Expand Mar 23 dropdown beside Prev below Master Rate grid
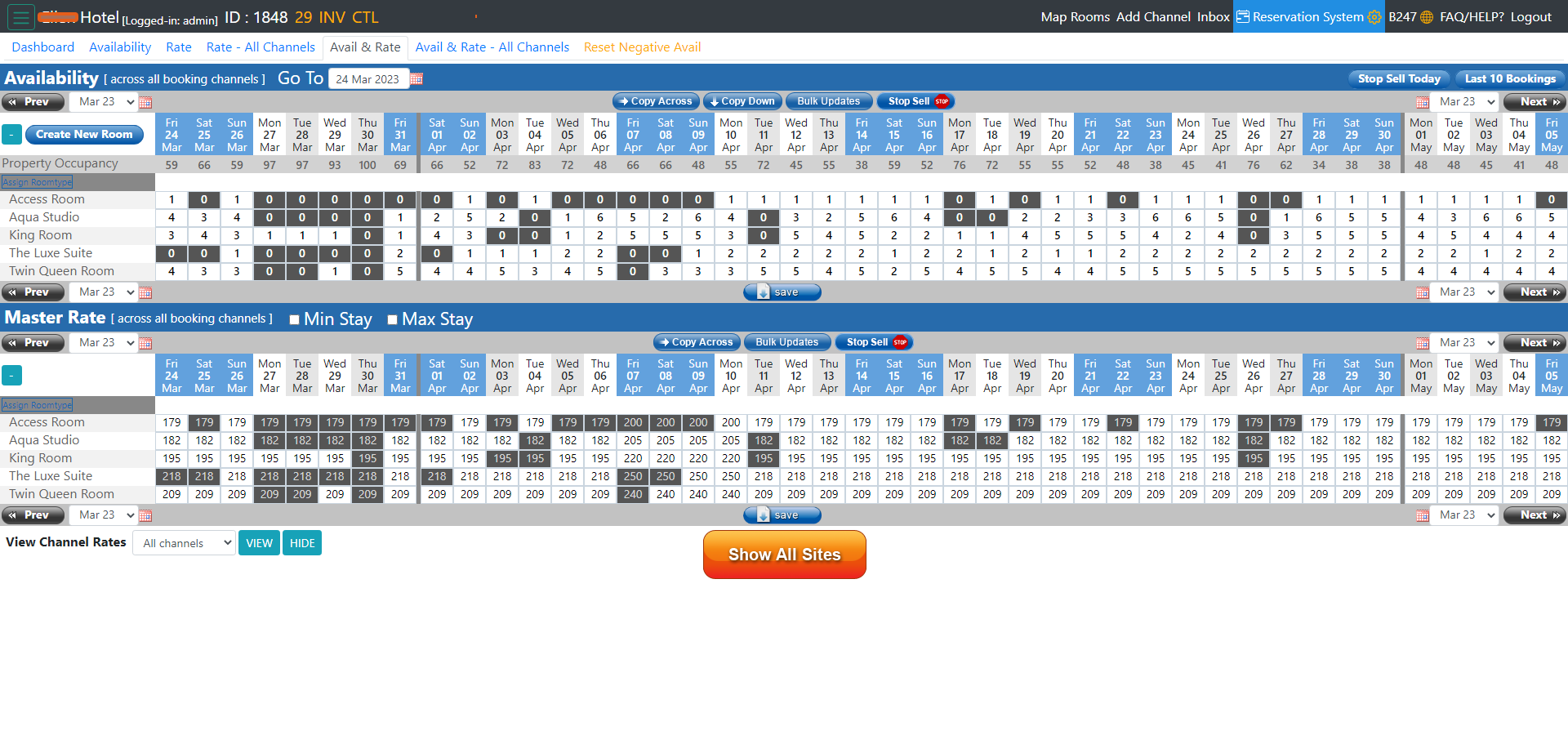The width and height of the screenshot is (1568, 753). pyautogui.click(x=104, y=515)
